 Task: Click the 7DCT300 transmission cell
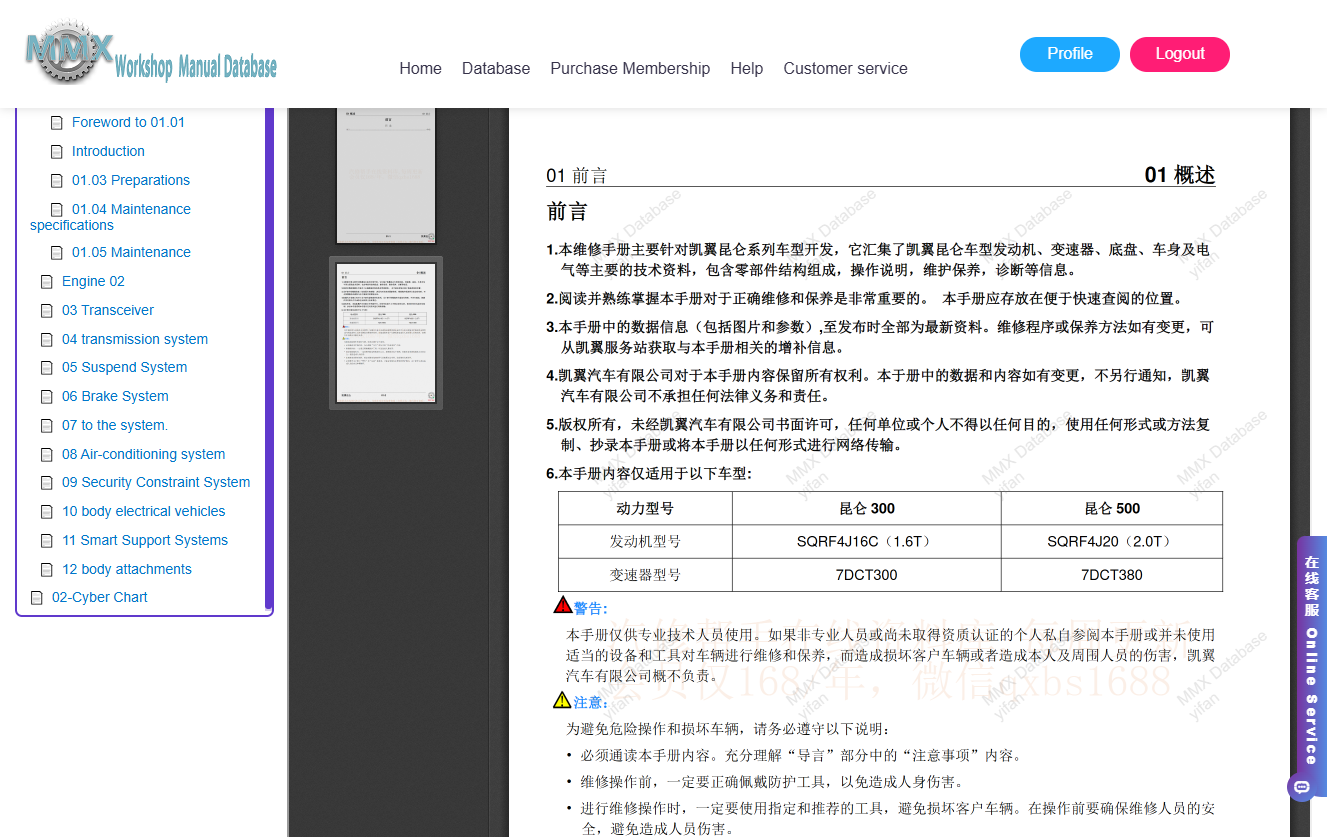click(867, 575)
